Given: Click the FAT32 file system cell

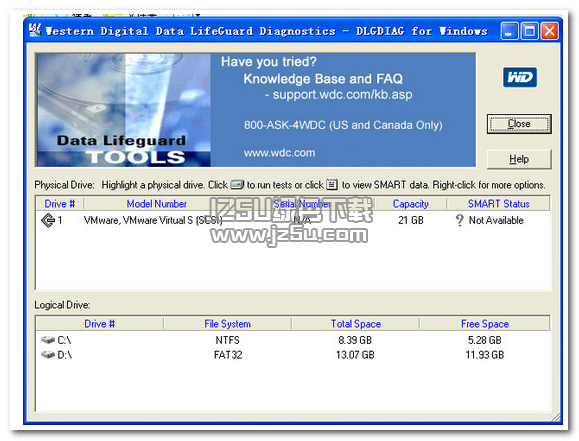Looking at the screenshot, I should coord(228,355).
